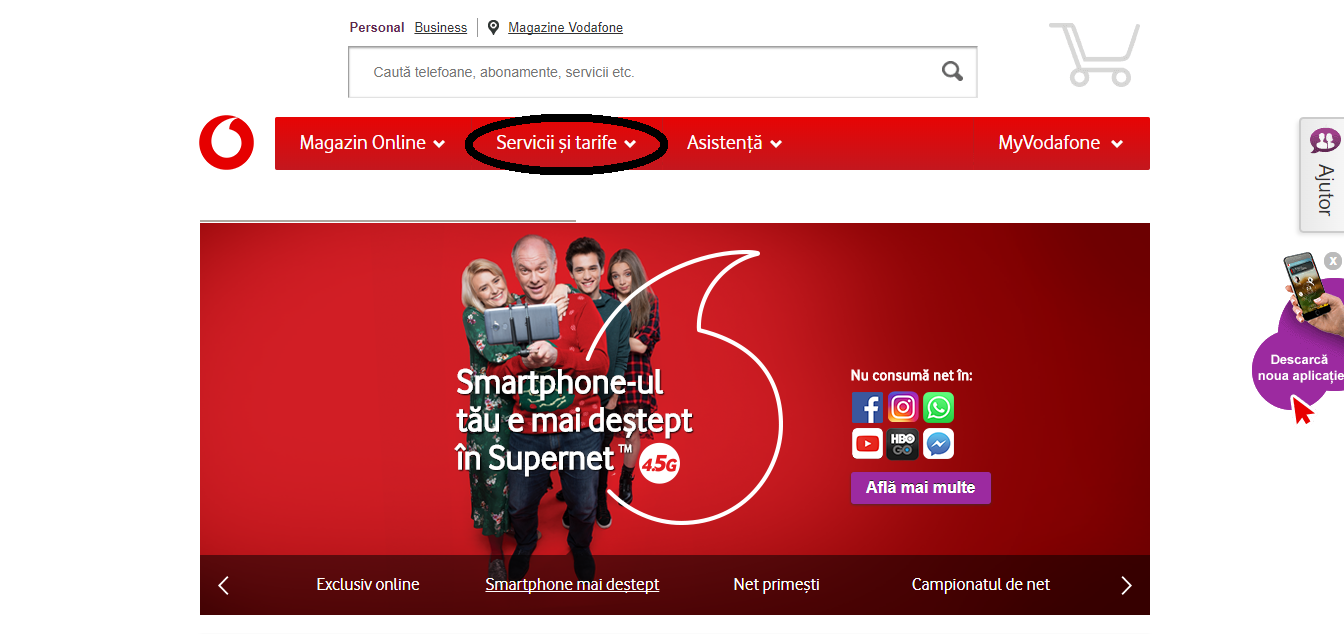Open the Magazine Vodafone link

pyautogui.click(x=565, y=28)
